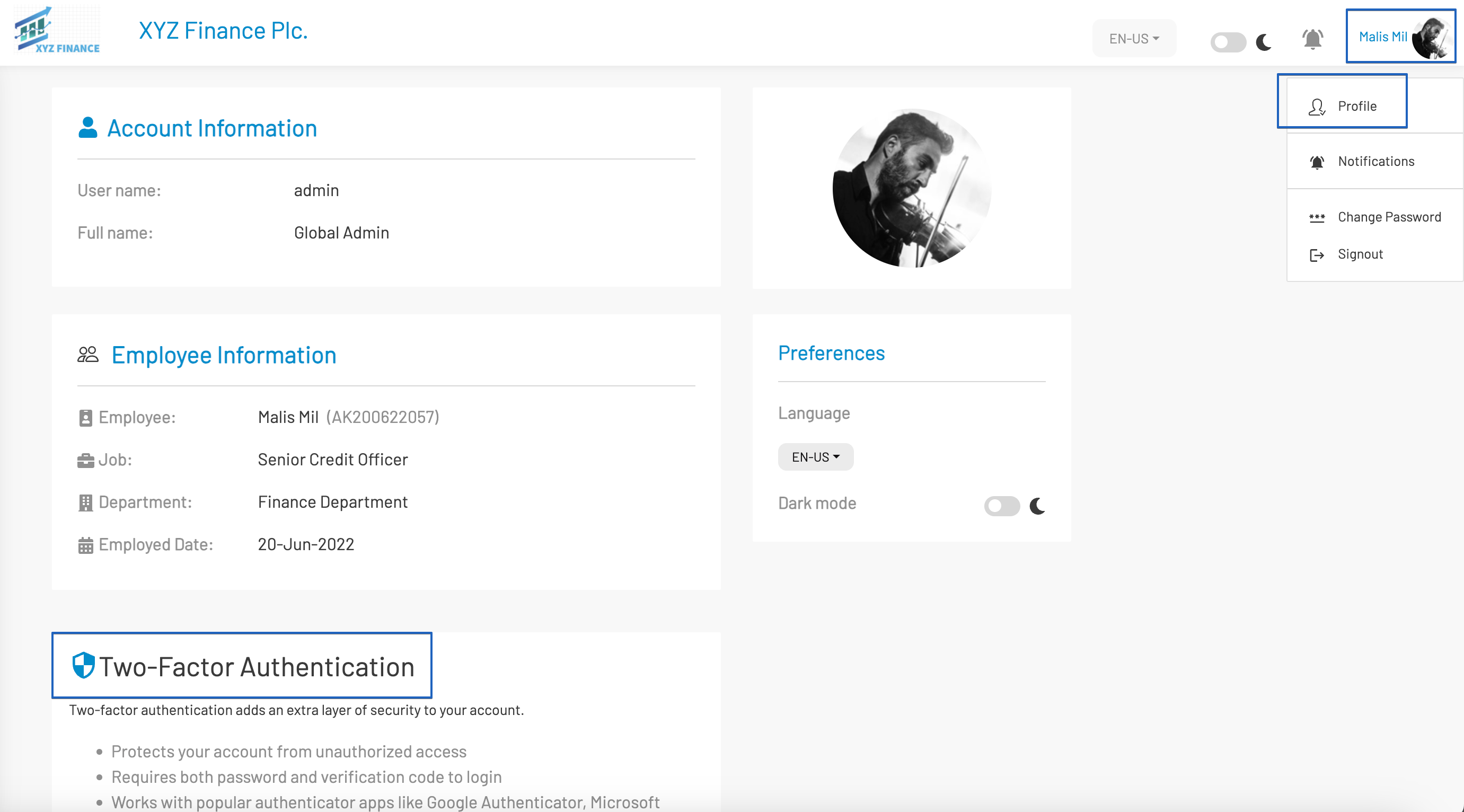
Task: Click the XYZ Finance Plc. title link
Action: pyautogui.click(x=223, y=31)
